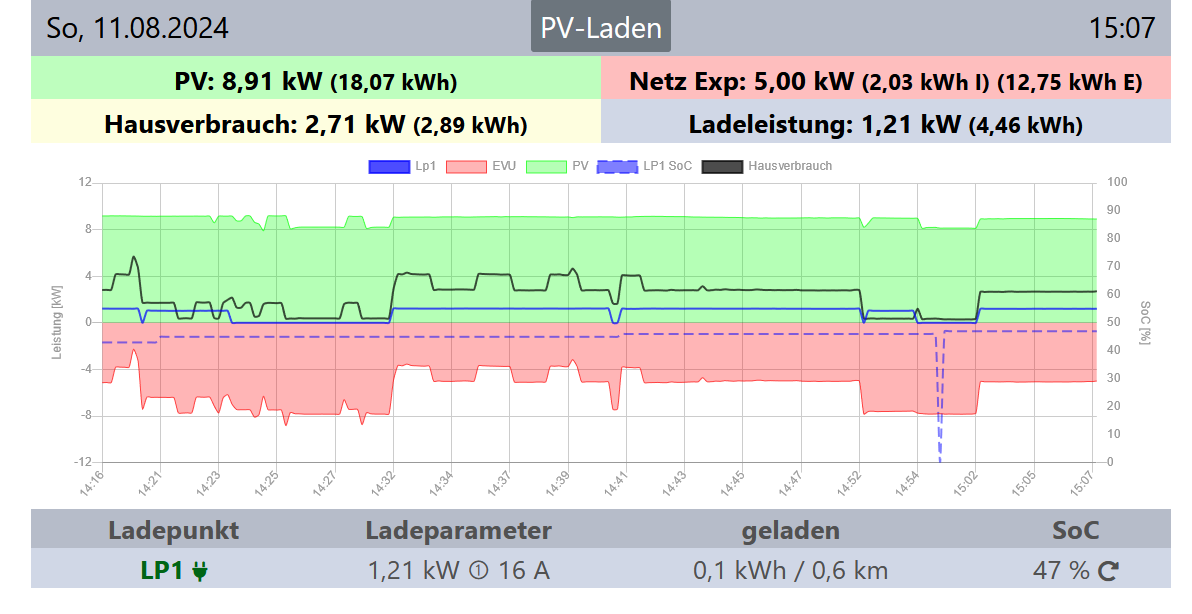Click the SoC column header
Image resolution: width=1192 pixels, height=614 pixels.
(x=1076, y=530)
